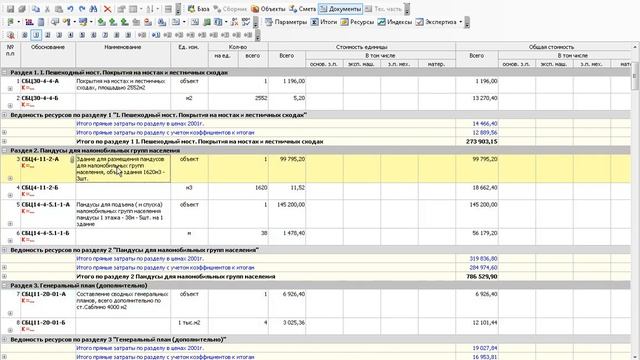Image resolution: width=640 pixels, height=360 pixels.
Task: Collapse the Раздел 3 Генеральный план section
Action: point(4,285)
